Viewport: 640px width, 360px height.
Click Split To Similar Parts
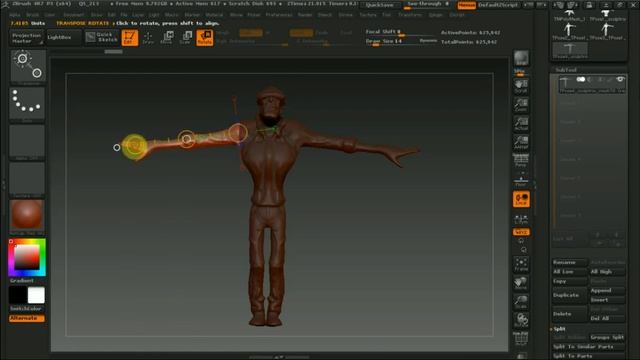point(589,347)
